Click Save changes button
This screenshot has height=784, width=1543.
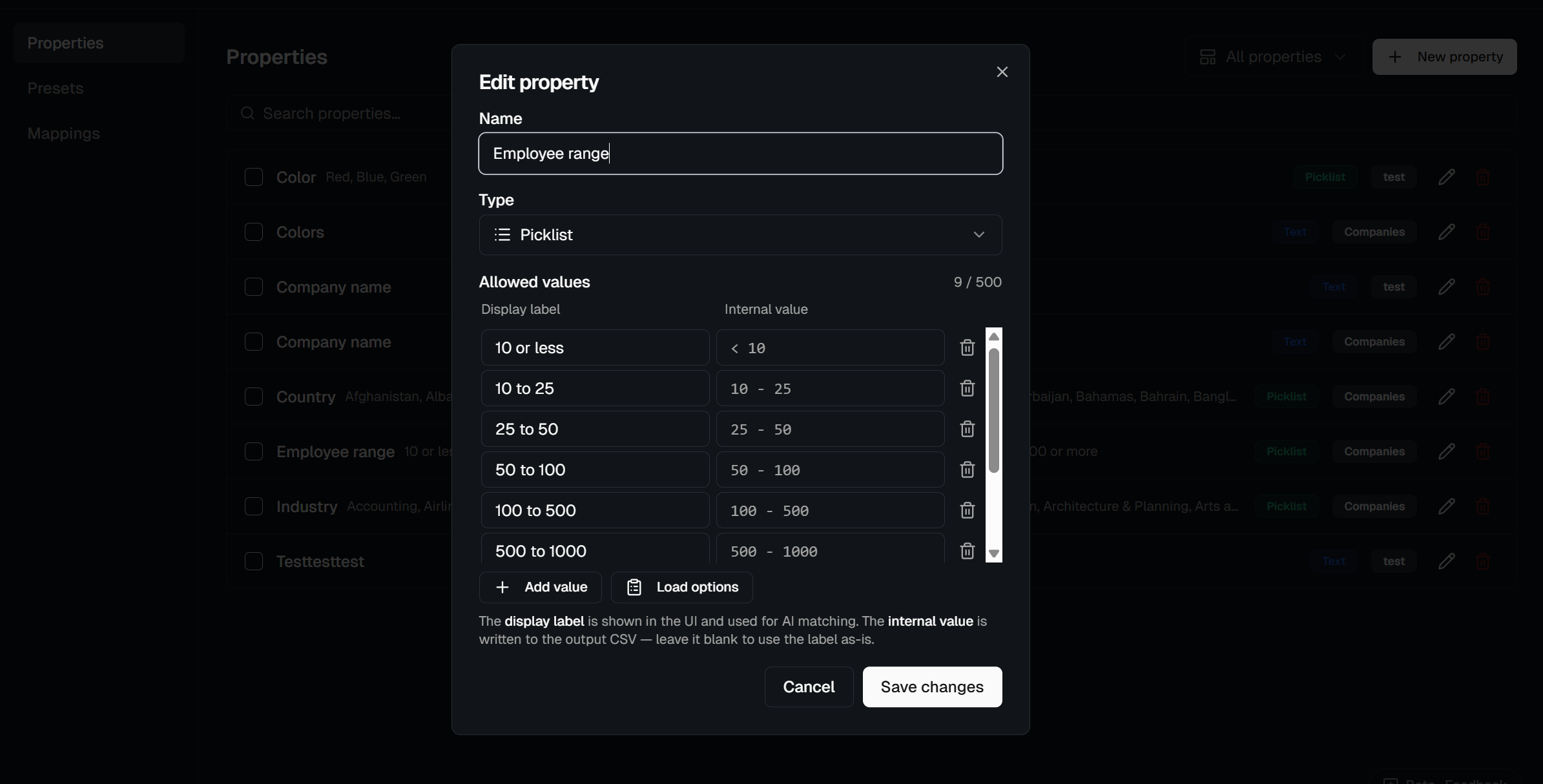click(931, 686)
